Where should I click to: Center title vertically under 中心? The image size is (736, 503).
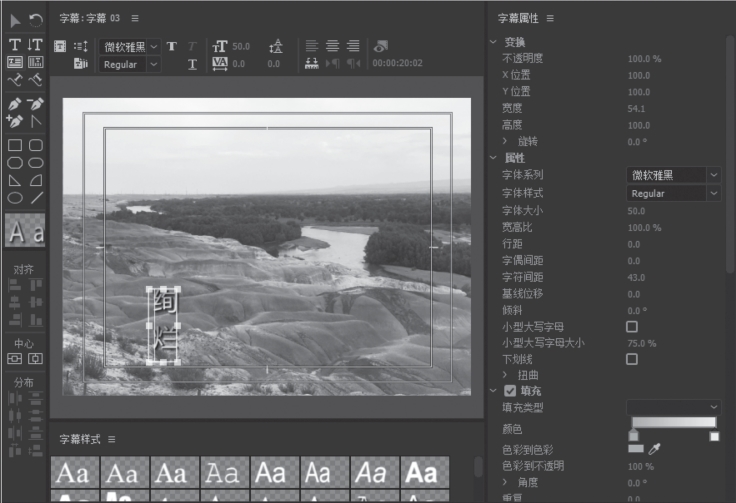(36, 359)
